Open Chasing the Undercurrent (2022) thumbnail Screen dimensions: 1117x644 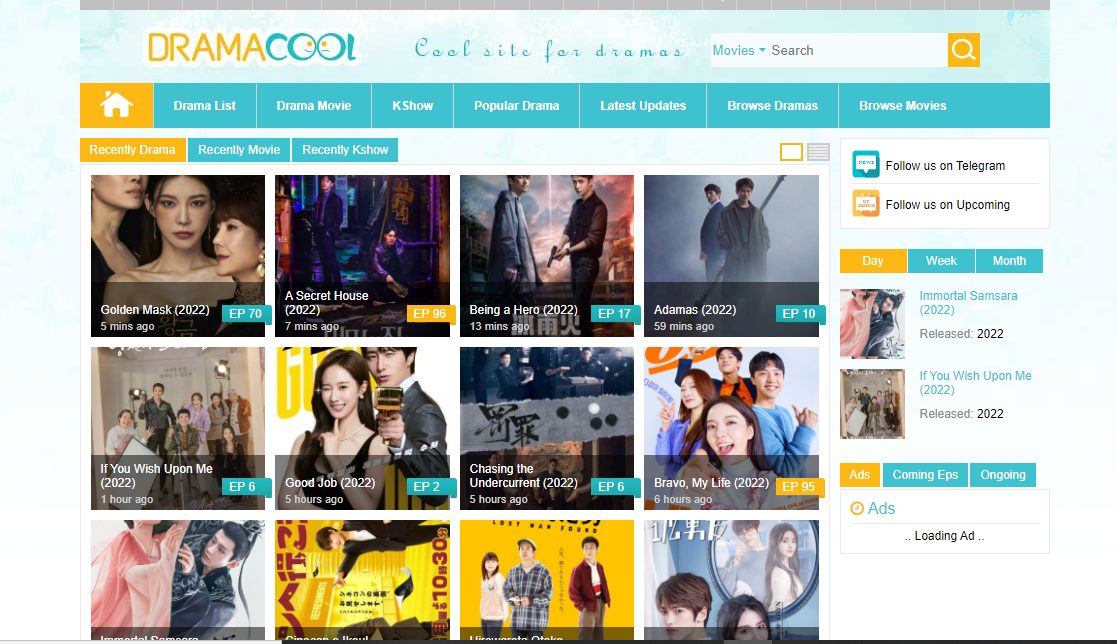(x=546, y=428)
